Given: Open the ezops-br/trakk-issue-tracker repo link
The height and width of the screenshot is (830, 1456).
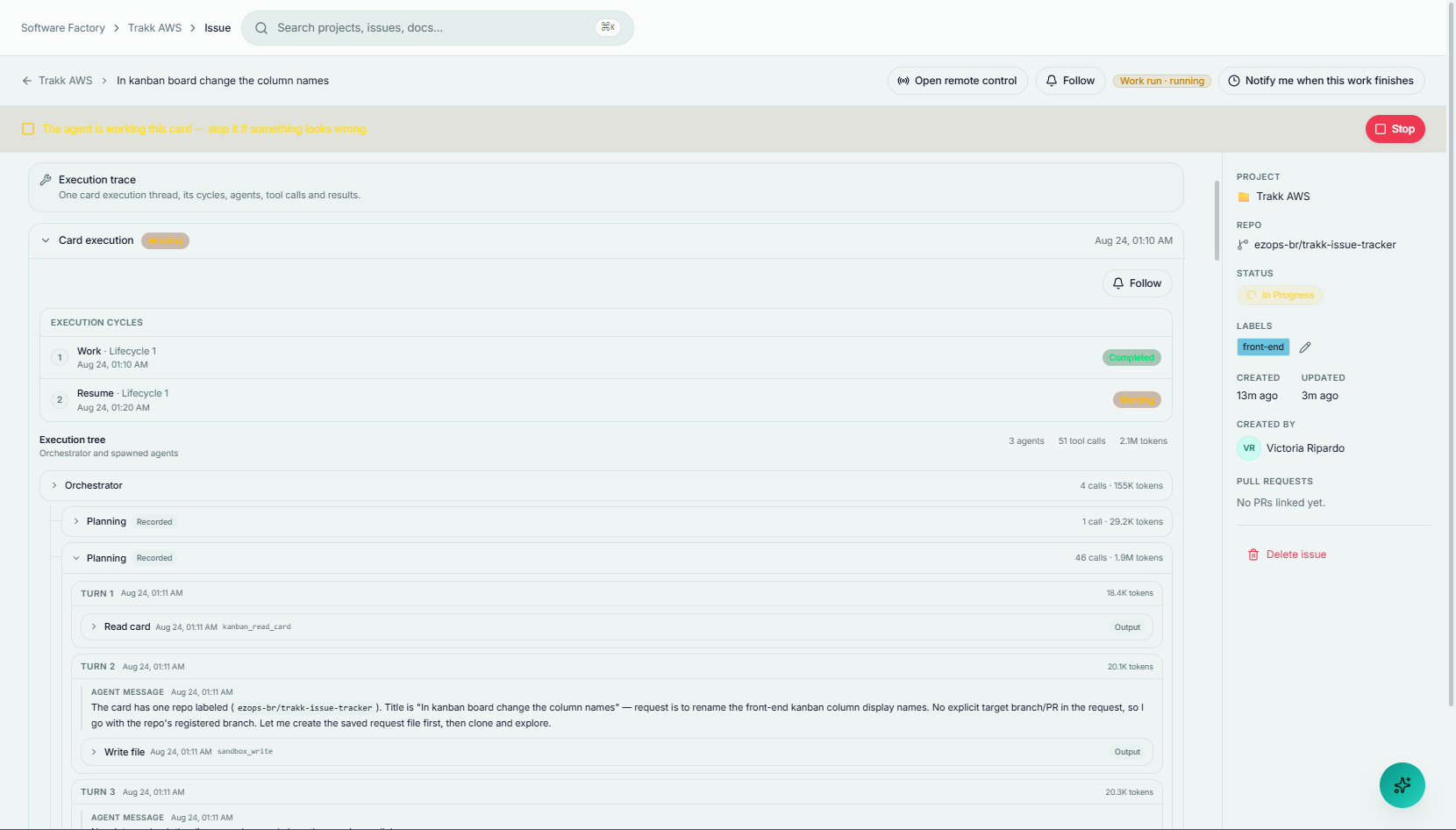Looking at the screenshot, I should pos(1324,245).
